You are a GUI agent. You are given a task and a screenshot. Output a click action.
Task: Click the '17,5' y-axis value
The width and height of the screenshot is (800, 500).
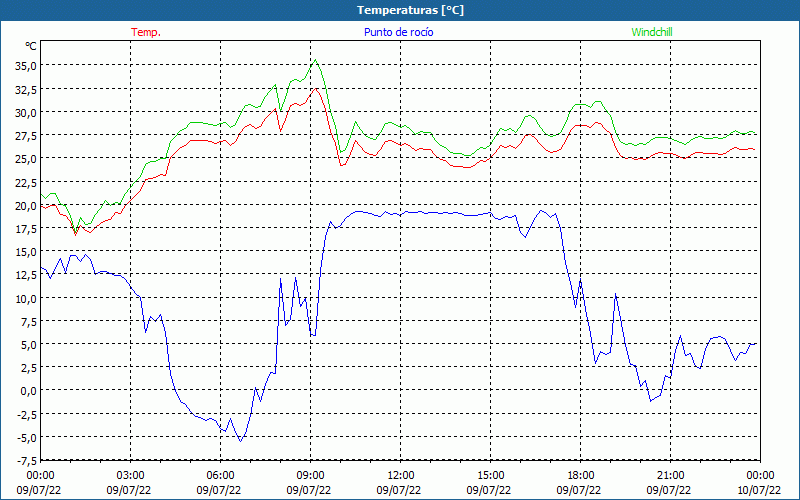(x=26, y=229)
